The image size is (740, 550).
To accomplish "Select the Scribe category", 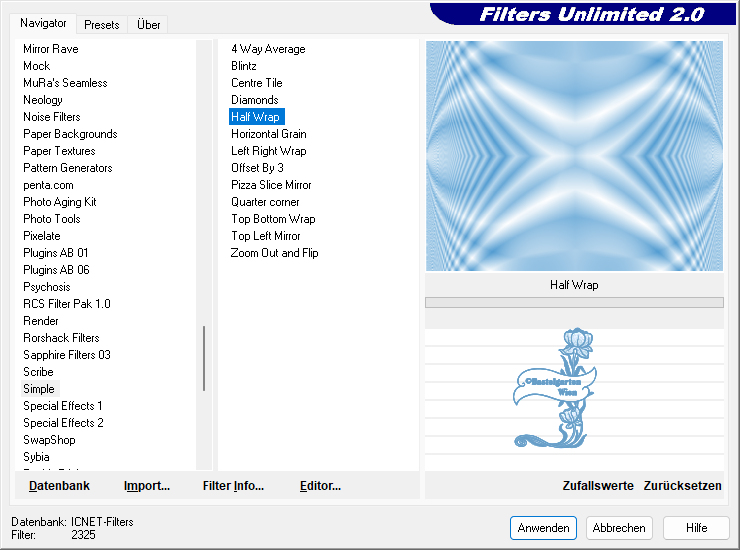I will coord(38,372).
